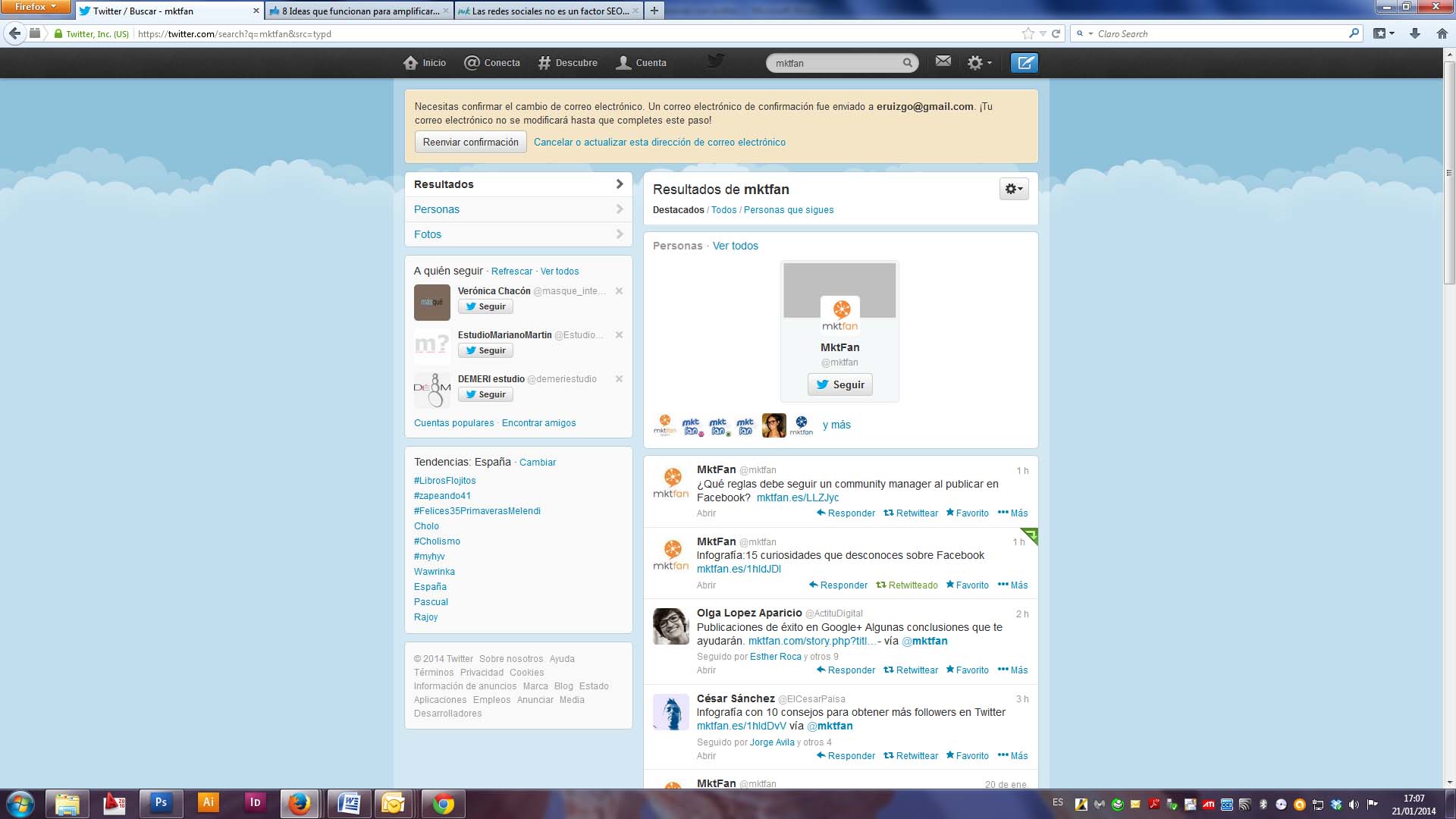Switch to the Descubre tab
This screenshot has width=1456, height=819.
(567, 63)
